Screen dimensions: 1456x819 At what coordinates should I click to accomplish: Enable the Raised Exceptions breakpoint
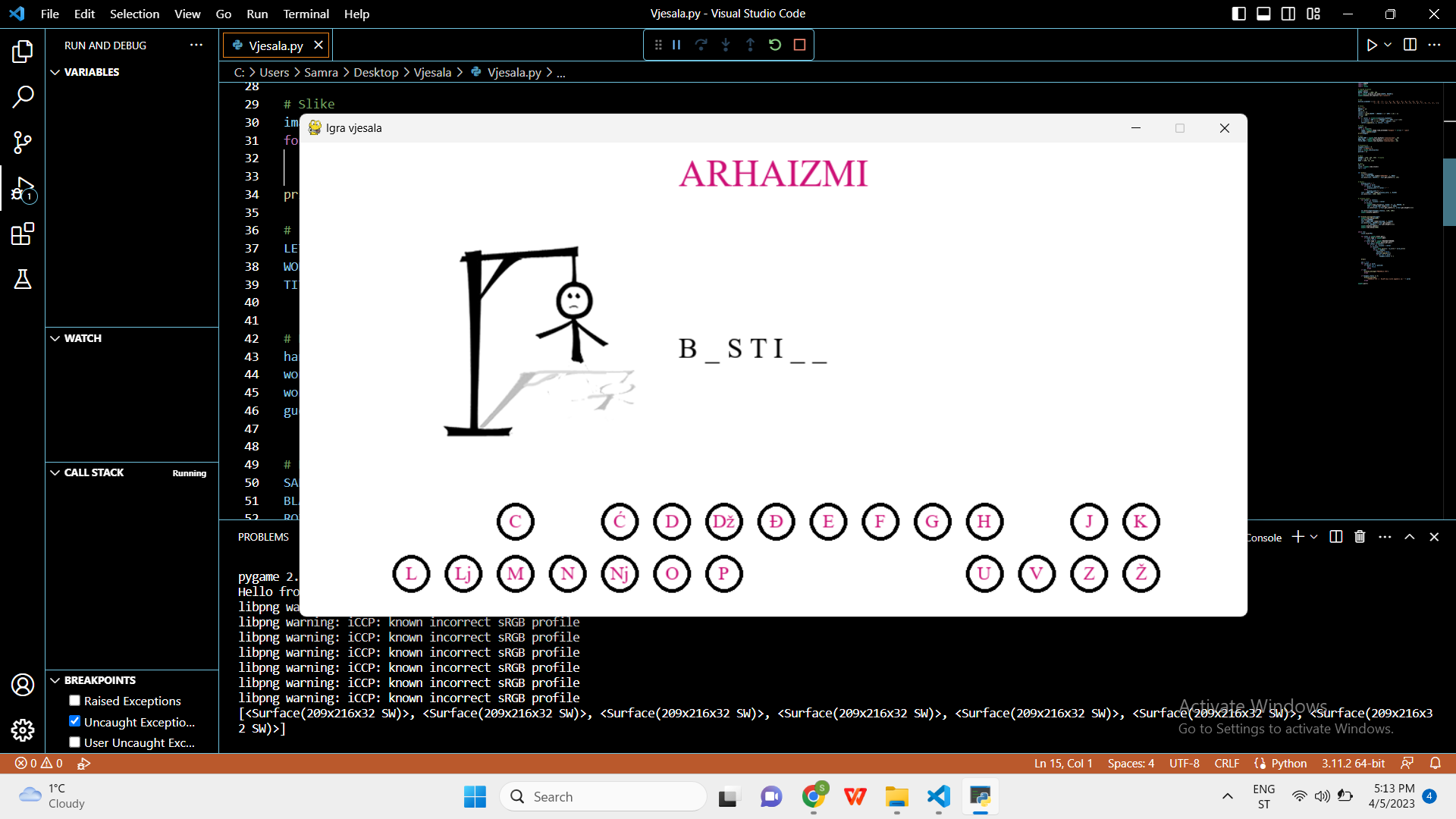[74, 700]
